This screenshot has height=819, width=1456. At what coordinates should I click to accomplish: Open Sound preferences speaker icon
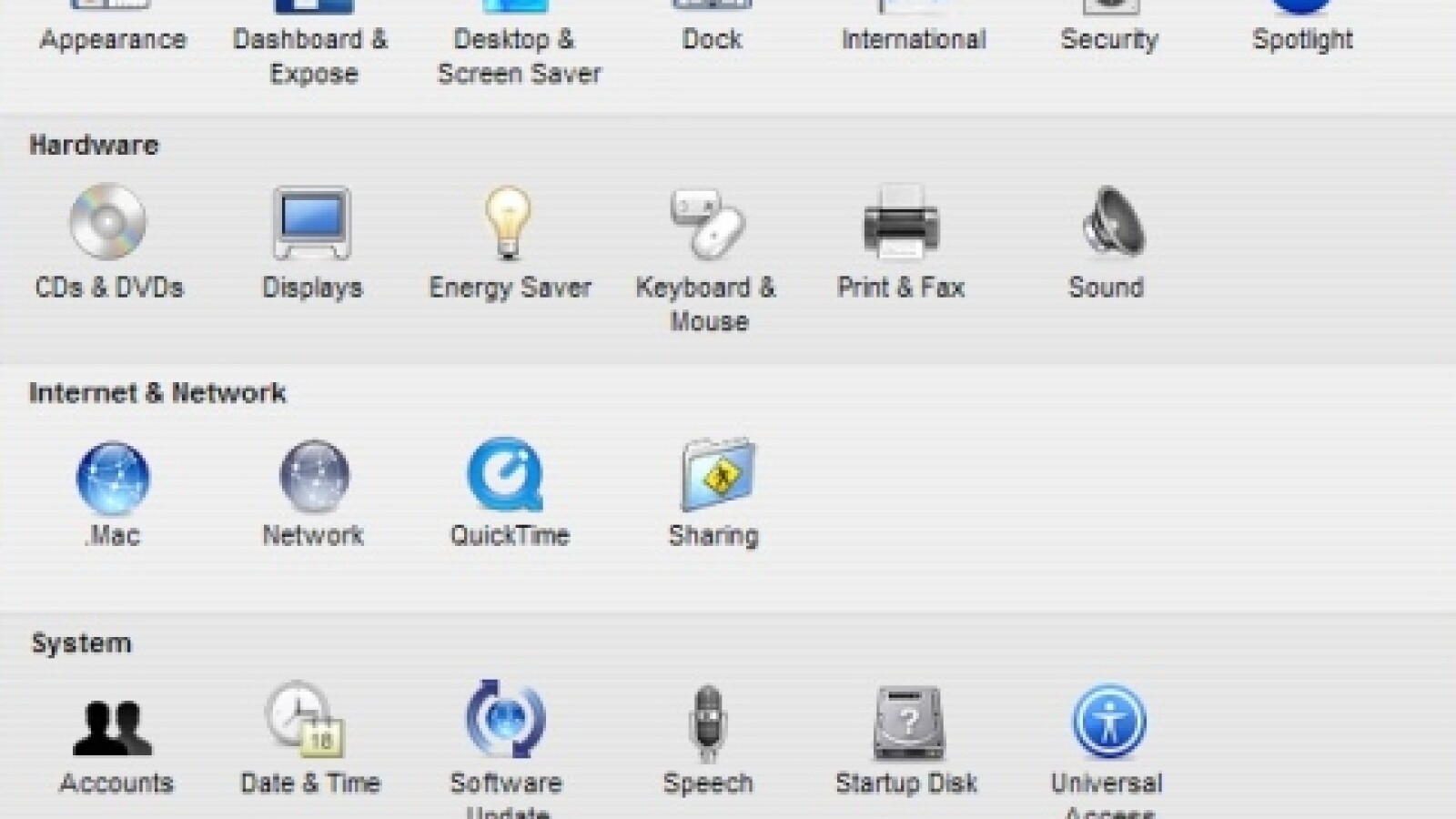[1112, 223]
